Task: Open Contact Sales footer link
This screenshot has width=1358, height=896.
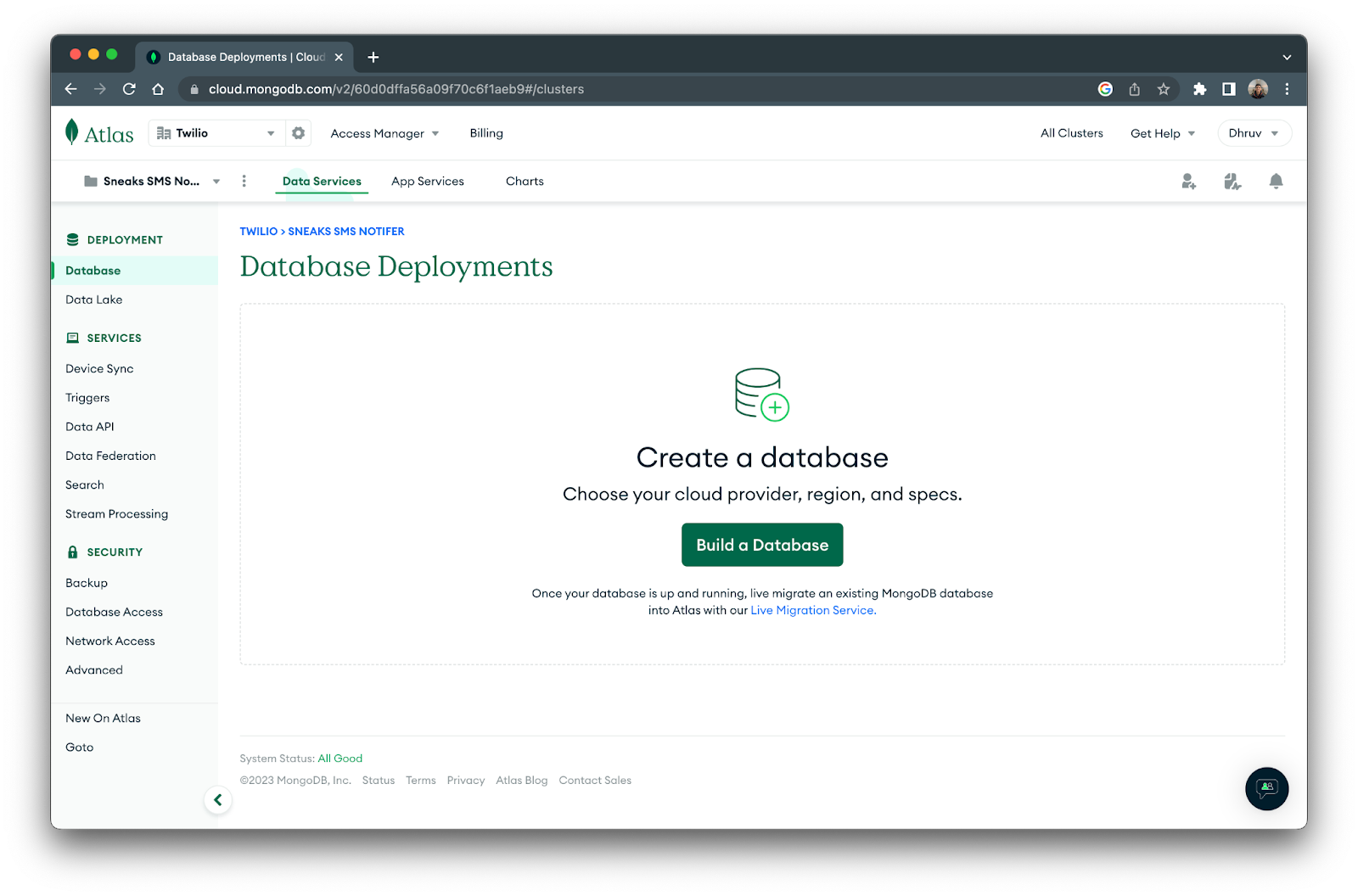Action: (595, 781)
